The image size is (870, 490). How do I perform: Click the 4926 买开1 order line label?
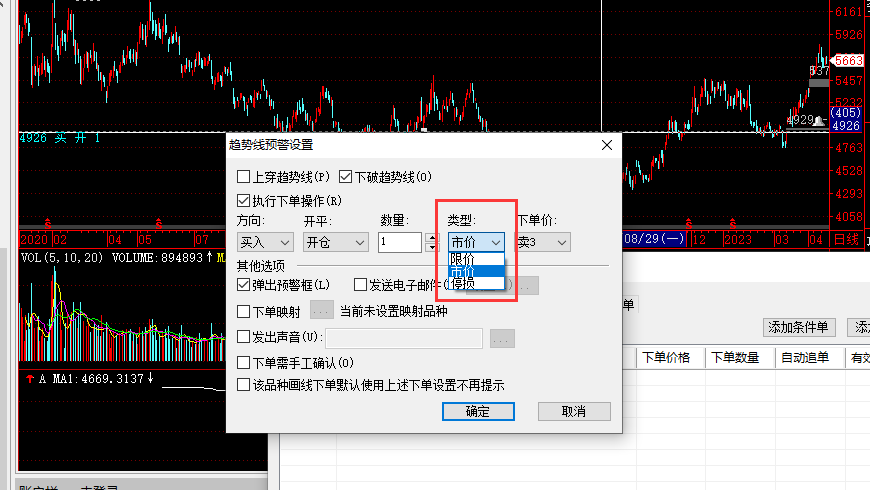(x=60, y=138)
